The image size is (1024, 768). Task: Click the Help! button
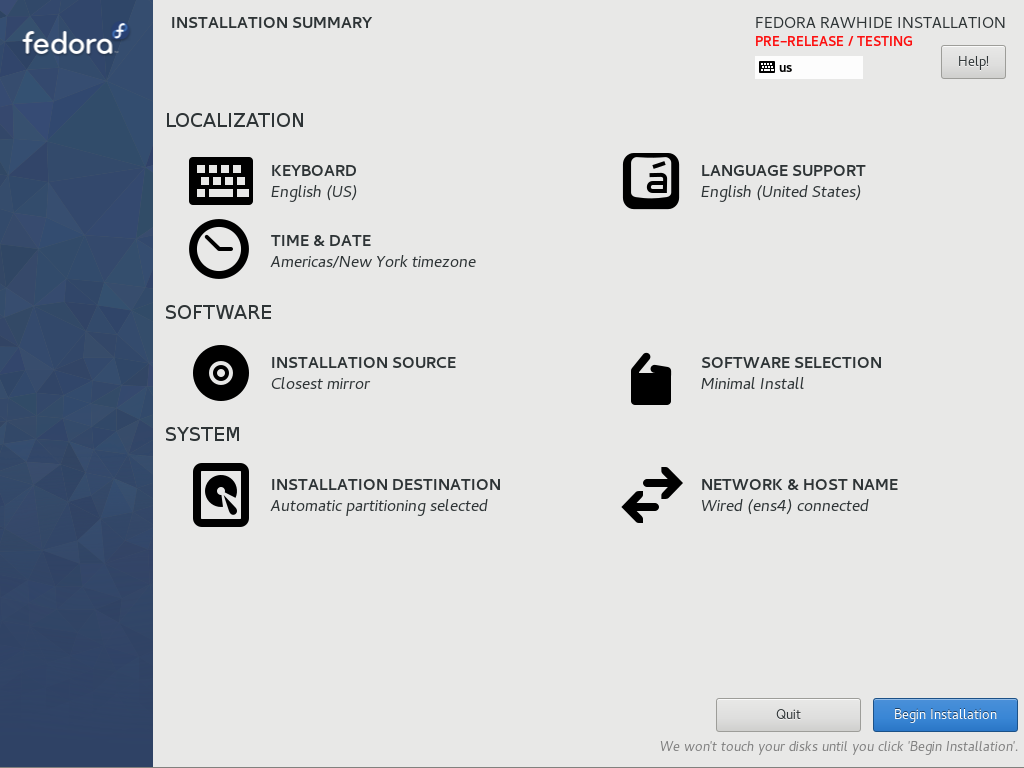(x=973, y=62)
